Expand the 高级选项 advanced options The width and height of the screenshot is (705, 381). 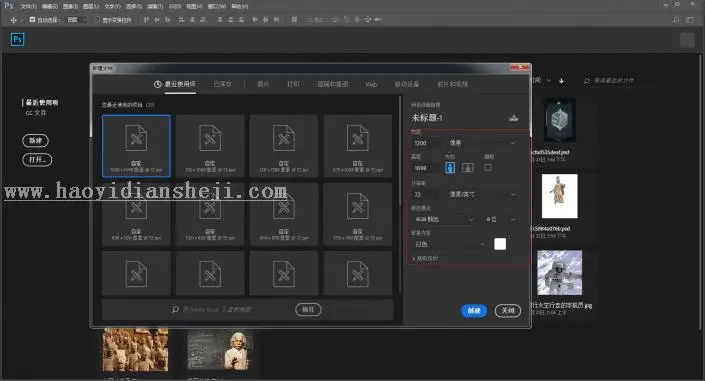(x=425, y=258)
